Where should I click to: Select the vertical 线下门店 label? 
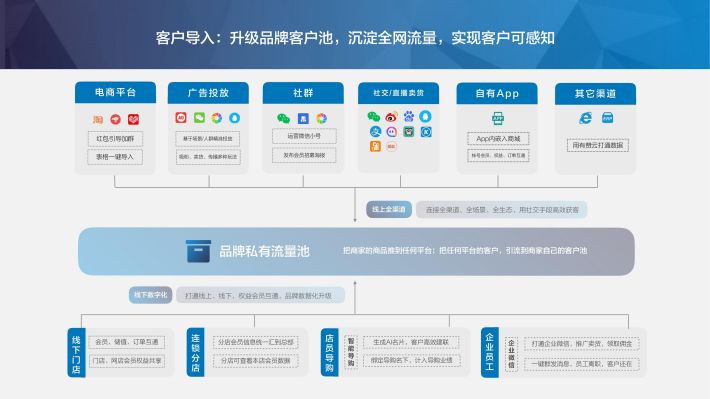76,353
